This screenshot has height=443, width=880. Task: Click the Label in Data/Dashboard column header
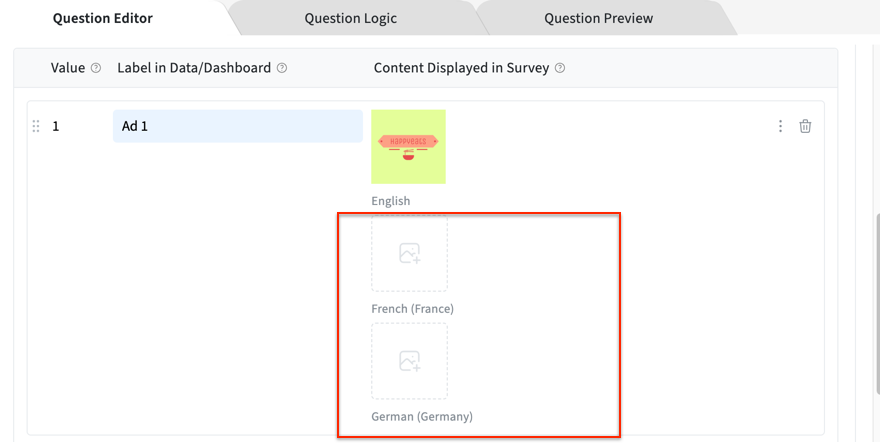click(x=194, y=68)
